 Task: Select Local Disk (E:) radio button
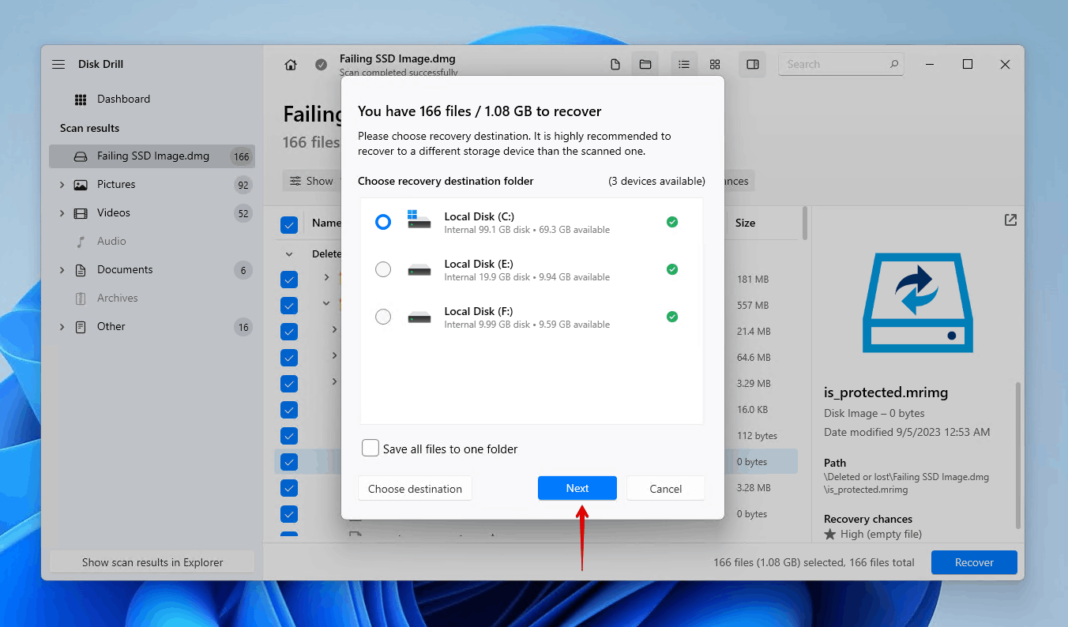[383, 269]
